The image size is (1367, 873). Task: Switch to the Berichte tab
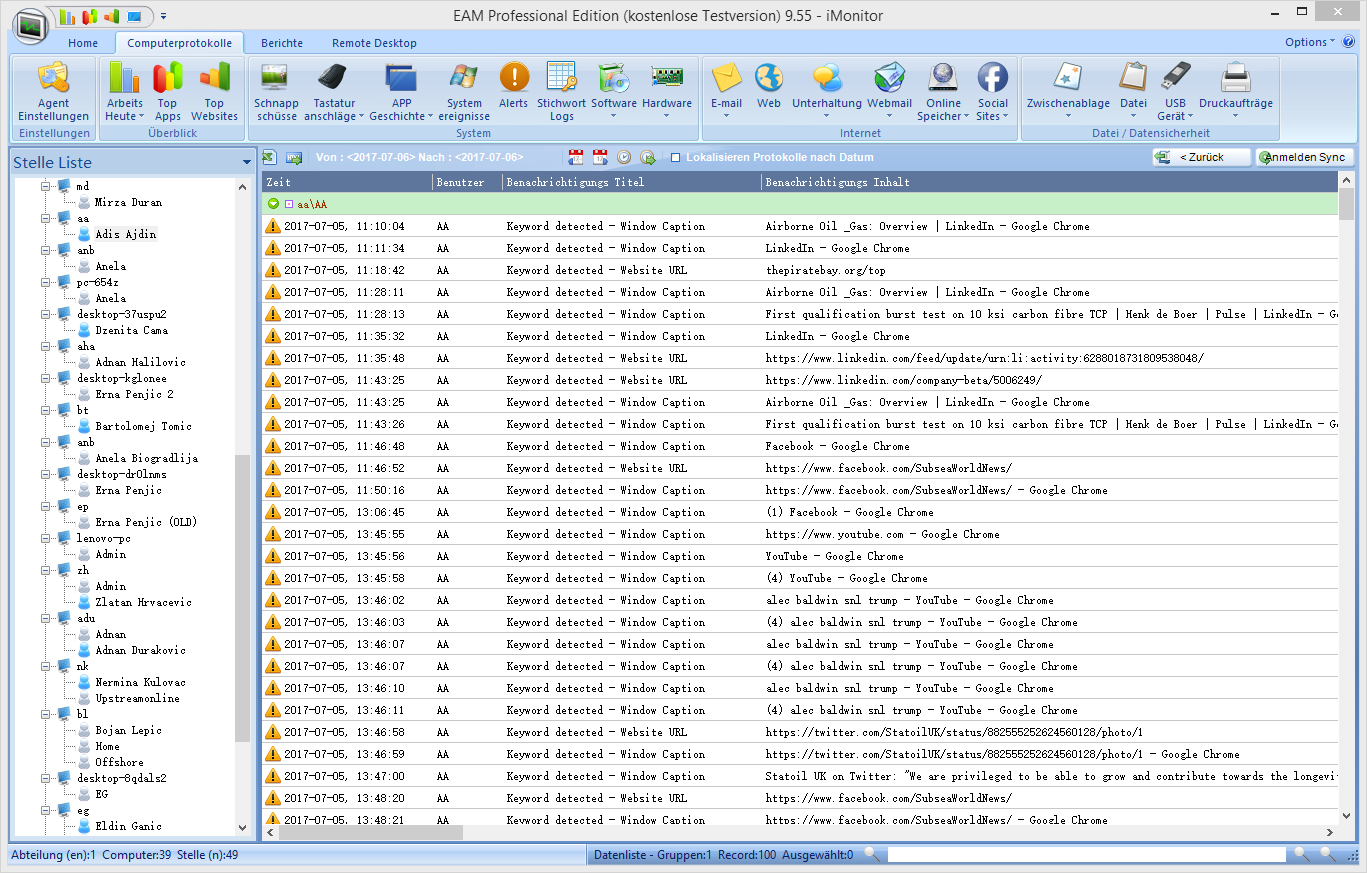[x=281, y=43]
